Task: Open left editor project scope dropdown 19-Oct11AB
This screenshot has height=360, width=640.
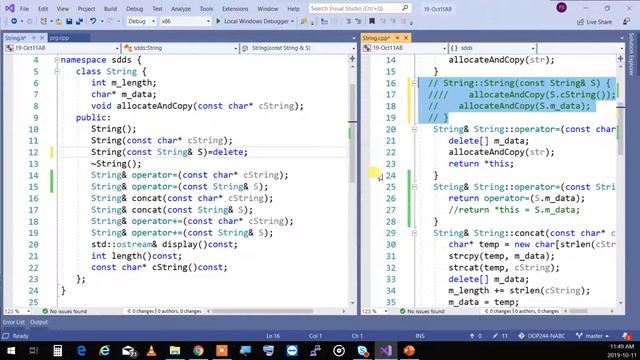Action: (62, 48)
